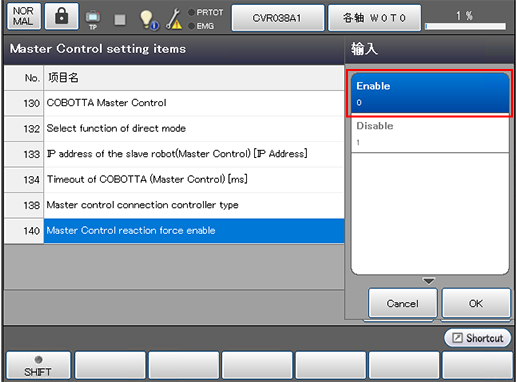516x382 pixels.
Task: Choose the Enable option with value 0
Action: pos(430,94)
